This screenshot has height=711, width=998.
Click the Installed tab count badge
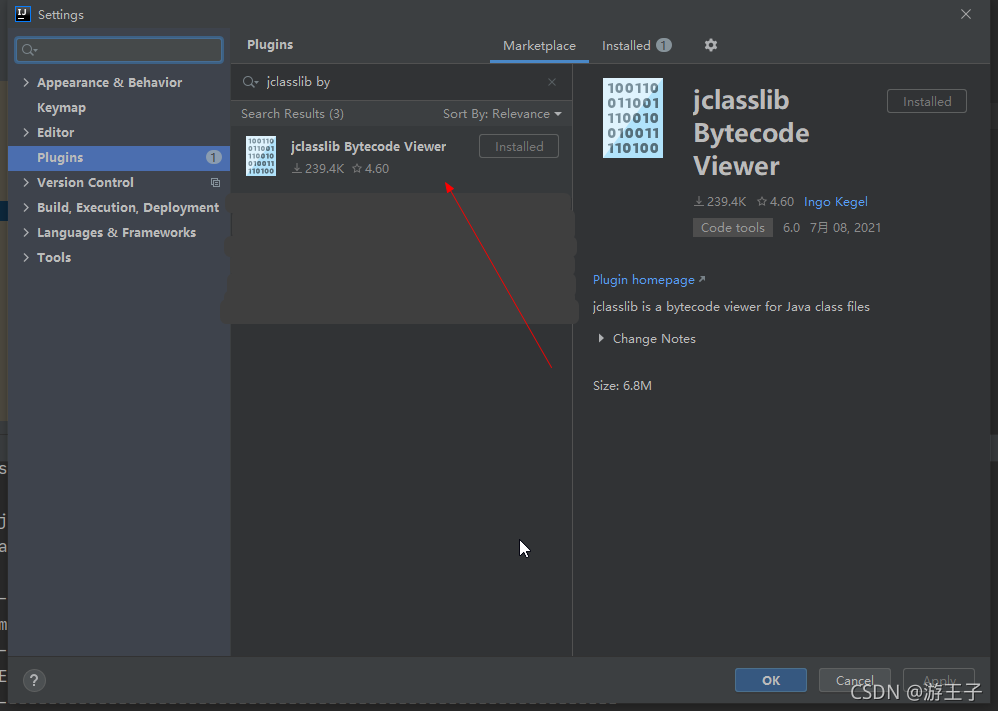[x=664, y=45]
